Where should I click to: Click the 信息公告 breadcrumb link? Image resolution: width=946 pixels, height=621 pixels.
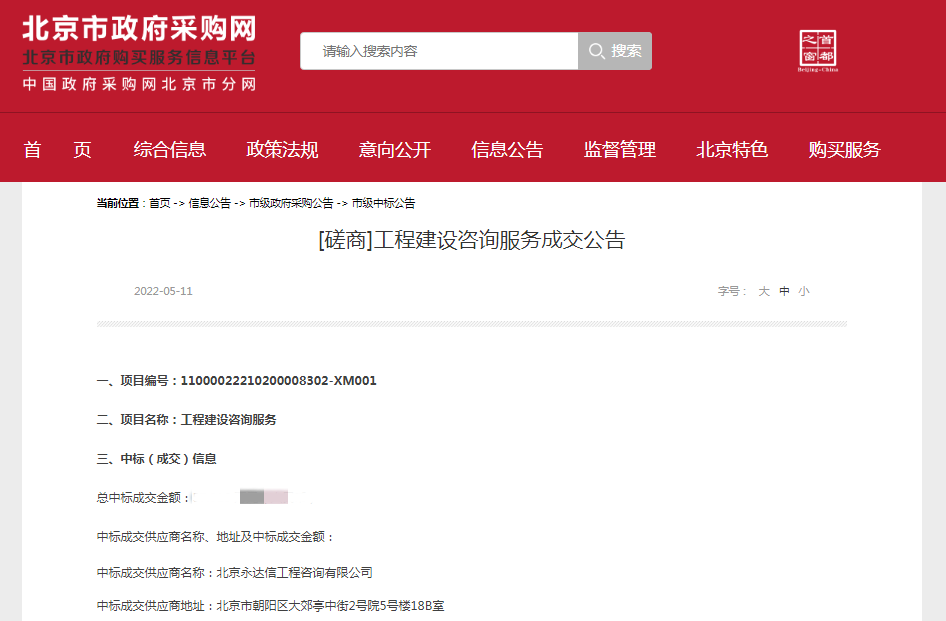(209, 203)
